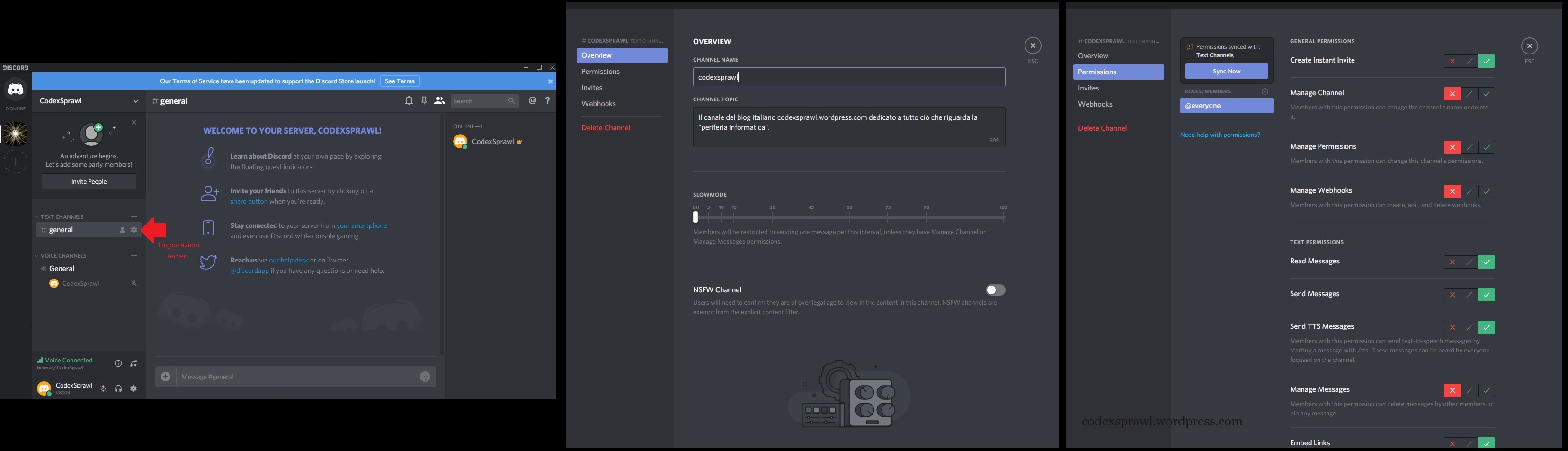The height and width of the screenshot is (451, 1568).
Task: Open Webhooks tab in permissions panel
Action: click(x=1118, y=104)
